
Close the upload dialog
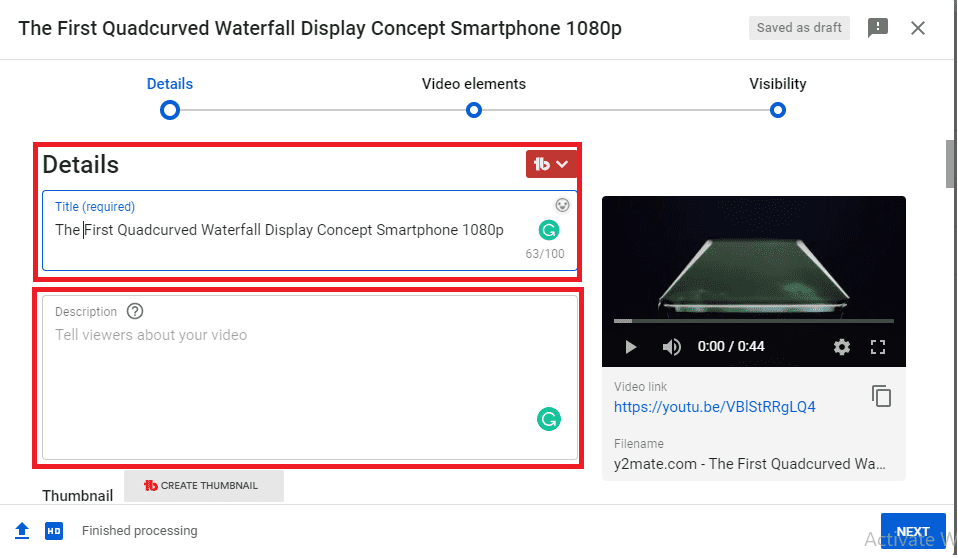point(918,28)
